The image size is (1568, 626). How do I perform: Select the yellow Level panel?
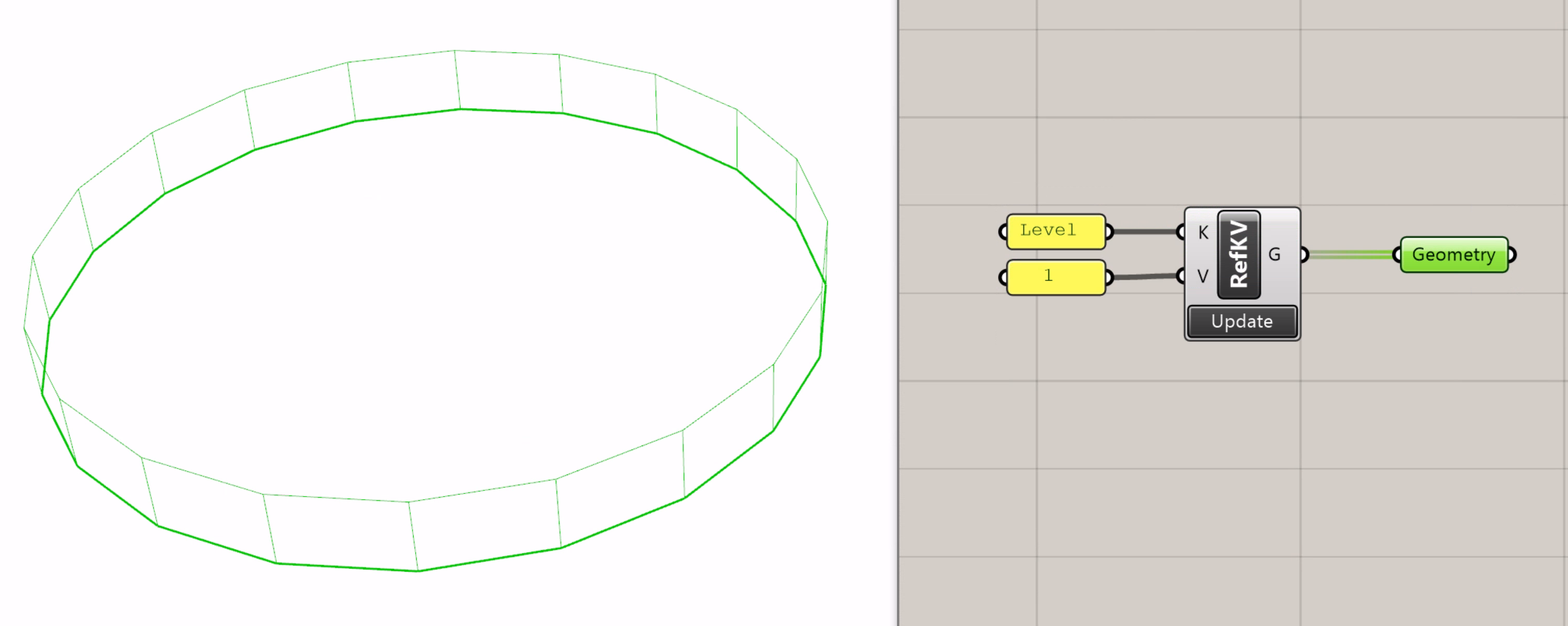coord(1056,231)
